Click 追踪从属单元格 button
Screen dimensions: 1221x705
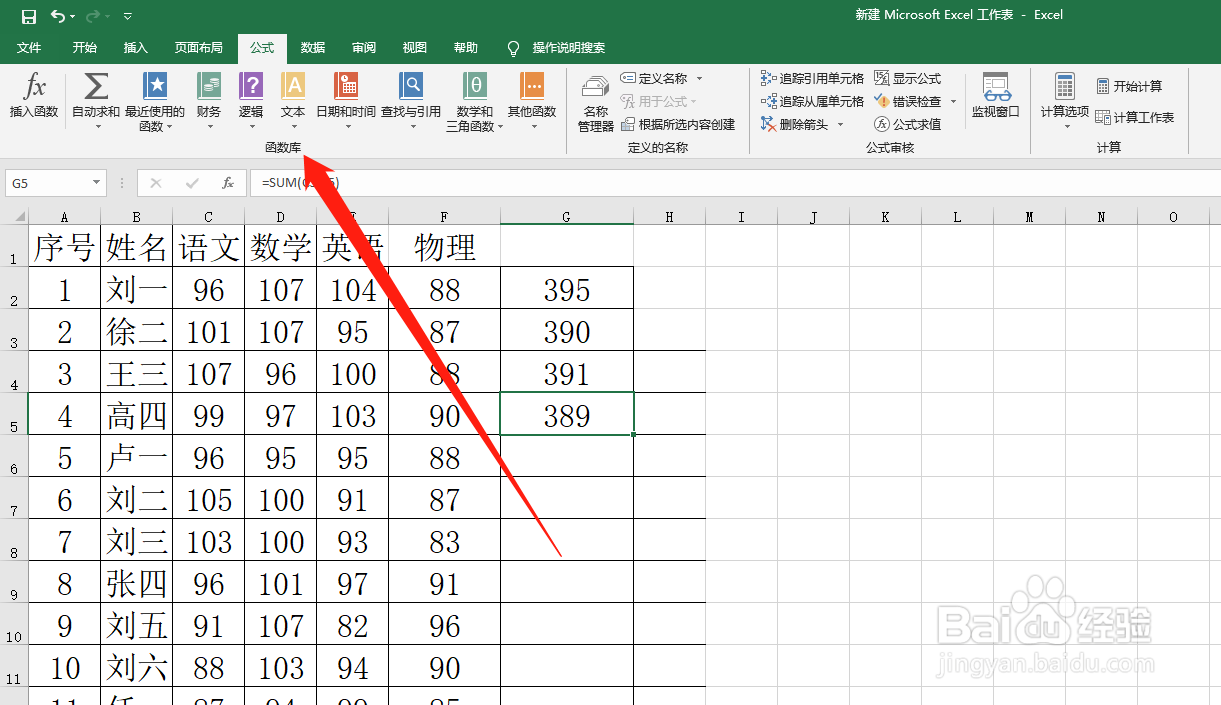point(812,101)
